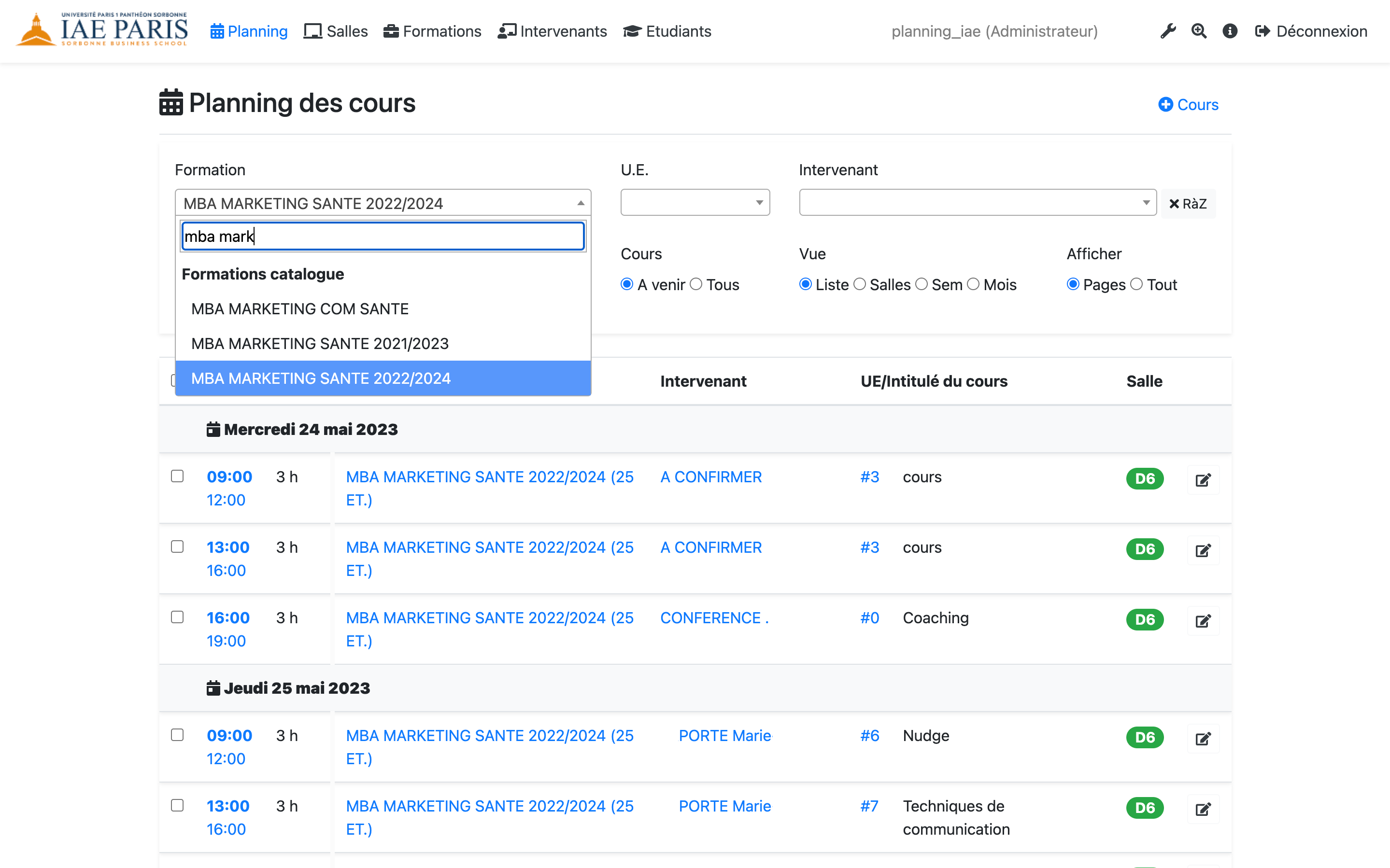
Task: Switch view to Mois radio
Action: click(973, 284)
